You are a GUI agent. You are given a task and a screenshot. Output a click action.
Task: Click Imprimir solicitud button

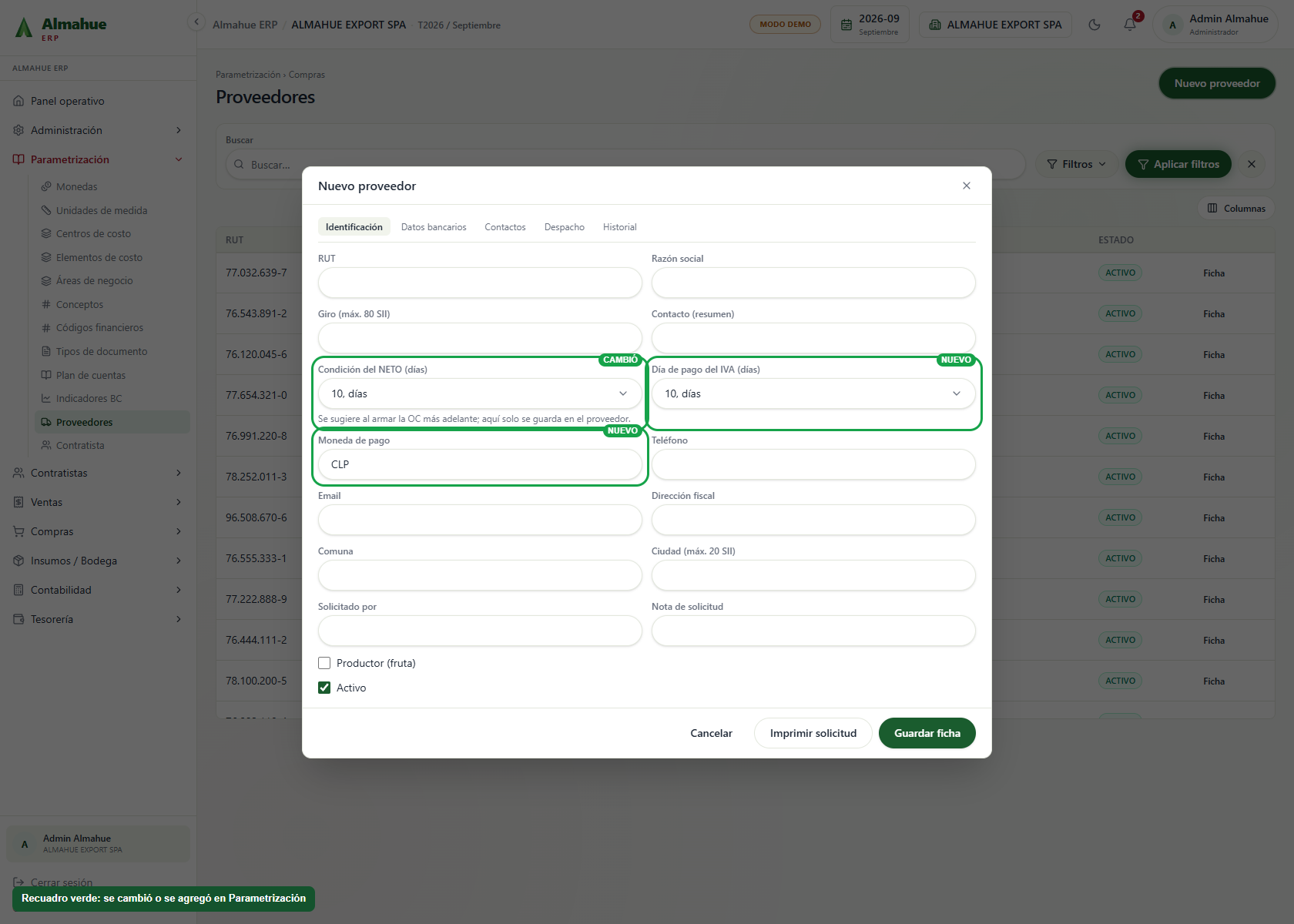click(x=813, y=733)
